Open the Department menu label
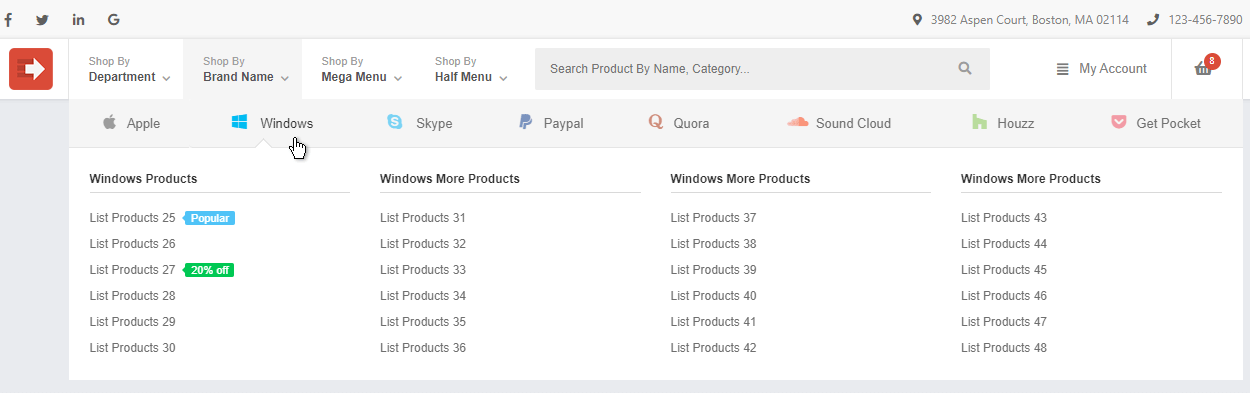 point(122,77)
